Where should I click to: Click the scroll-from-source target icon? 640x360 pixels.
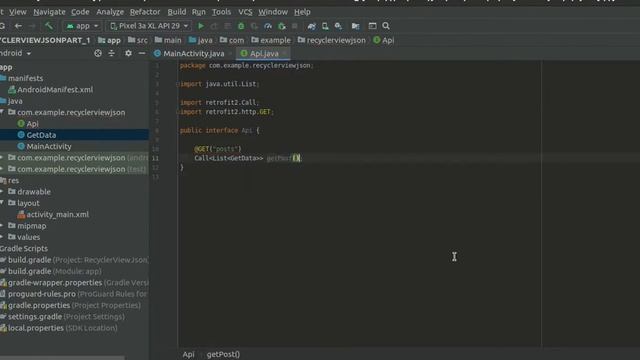[98, 53]
